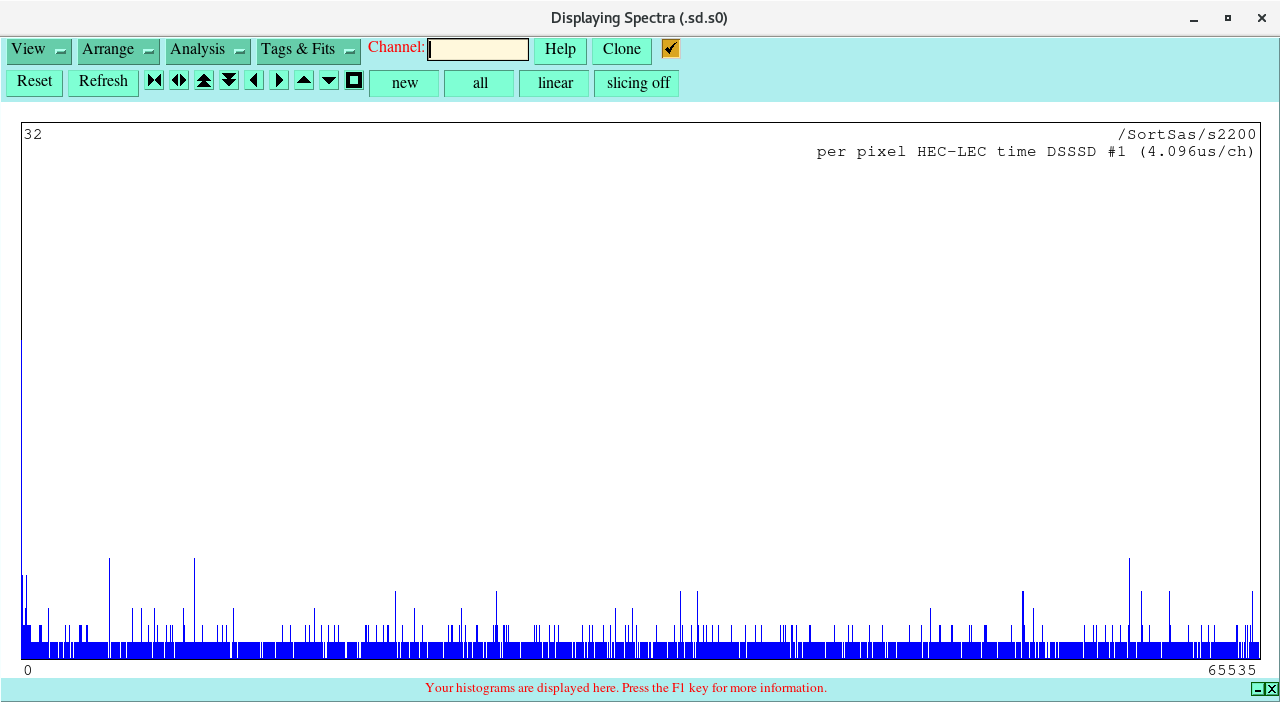Shift spectrum right with right-arrow icon
The height and width of the screenshot is (702, 1280).
[279, 81]
